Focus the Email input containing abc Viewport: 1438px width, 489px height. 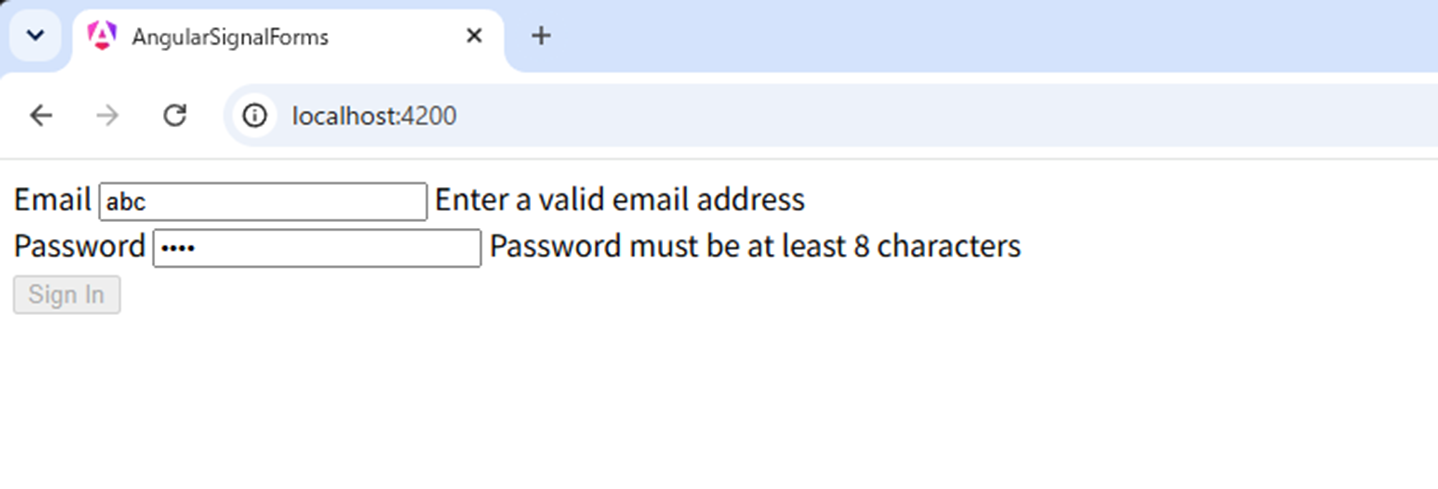(263, 201)
